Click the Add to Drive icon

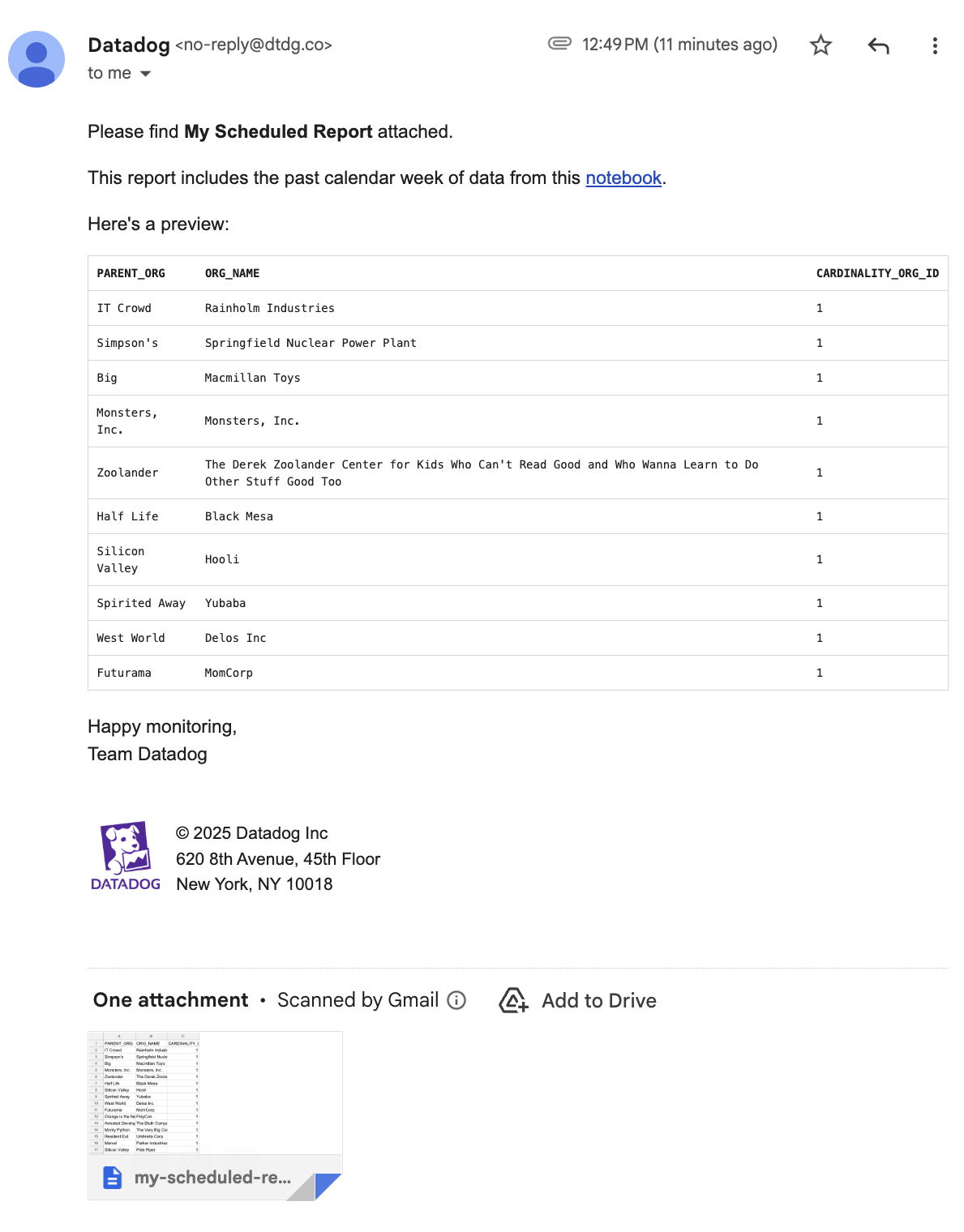(x=513, y=1000)
